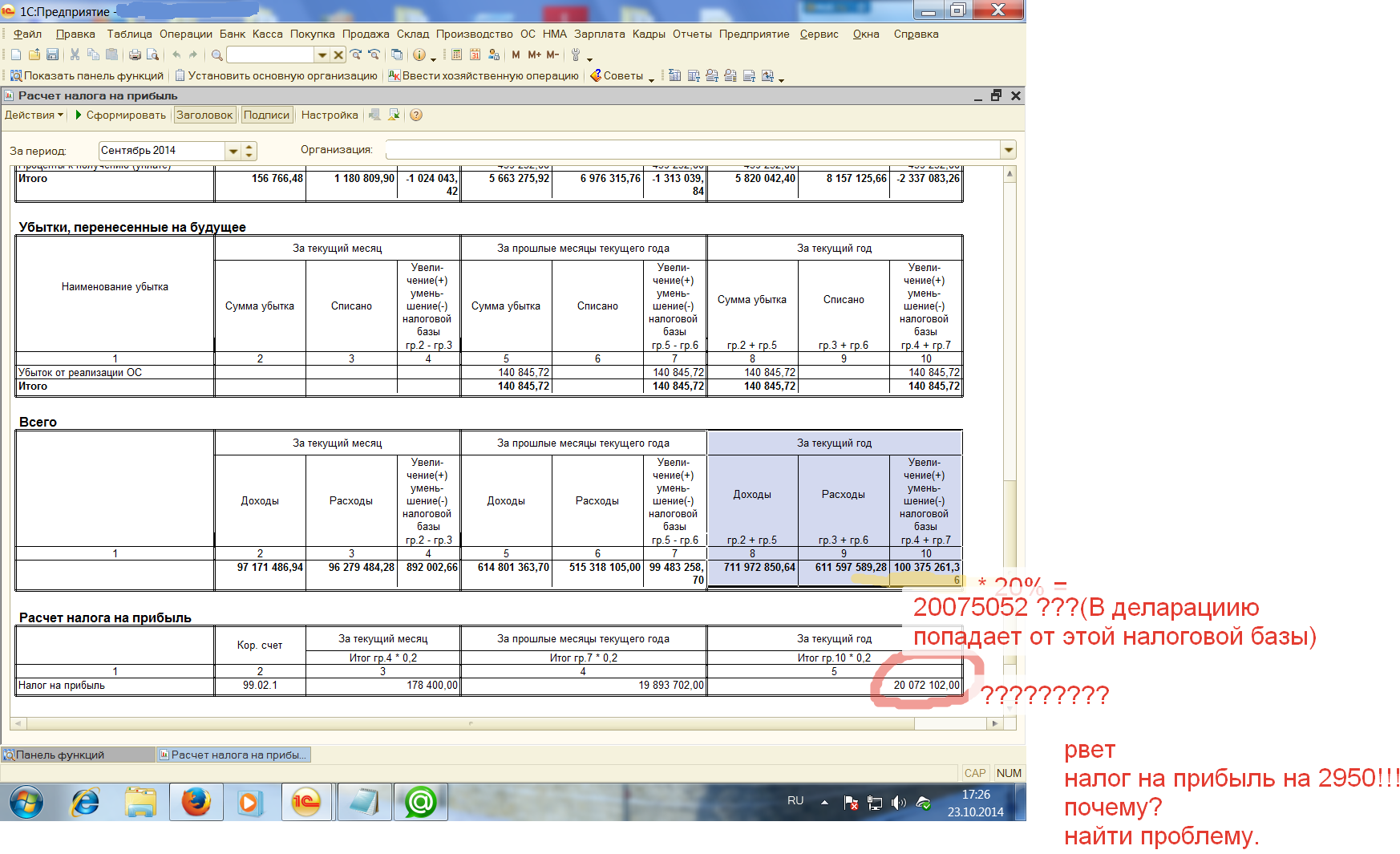Expand the period dropdown for Сентябрь 2014

pyautogui.click(x=233, y=151)
